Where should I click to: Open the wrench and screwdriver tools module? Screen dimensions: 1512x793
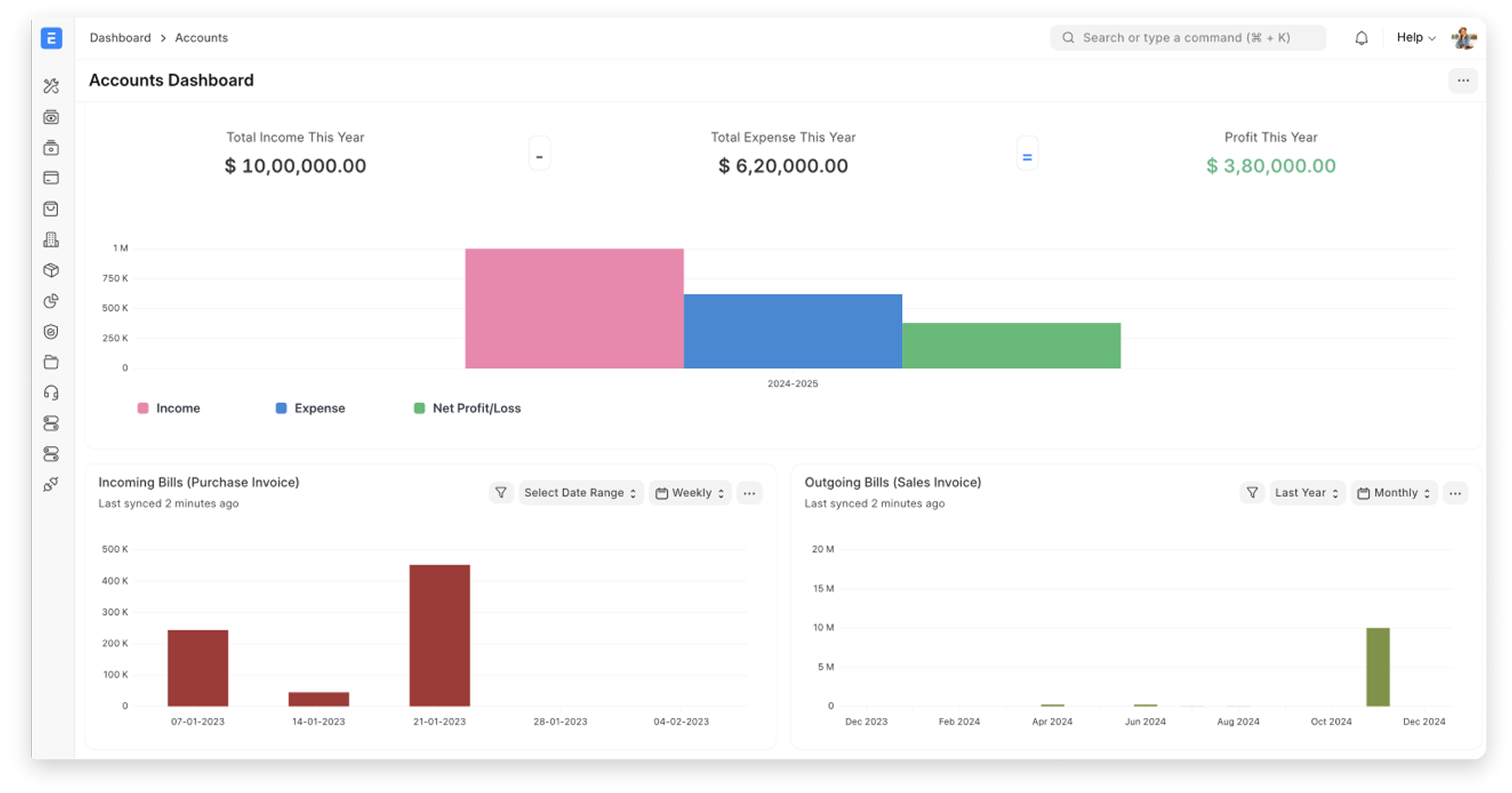[x=51, y=87]
